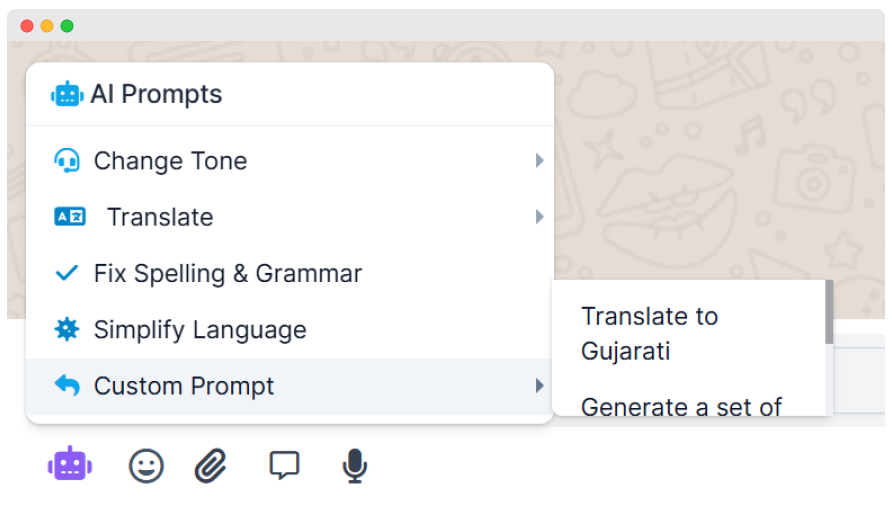Expand the Custom Prompt submenu arrow
Image resolution: width=892 pixels, height=515 pixels.
coord(539,386)
